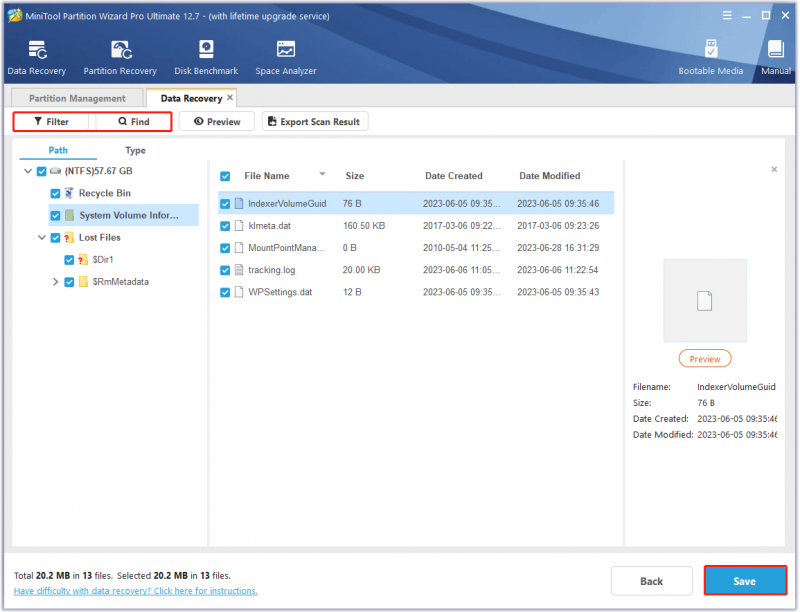The image size is (800, 612).
Task: Select the tracking.log file row
Action: click(x=416, y=270)
